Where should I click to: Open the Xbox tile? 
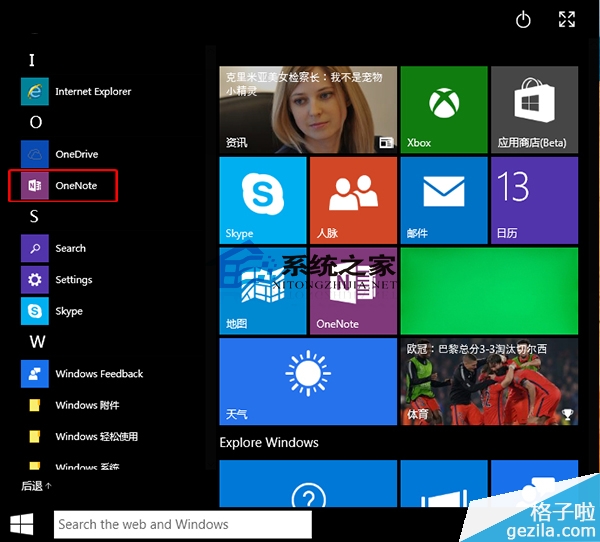(444, 110)
